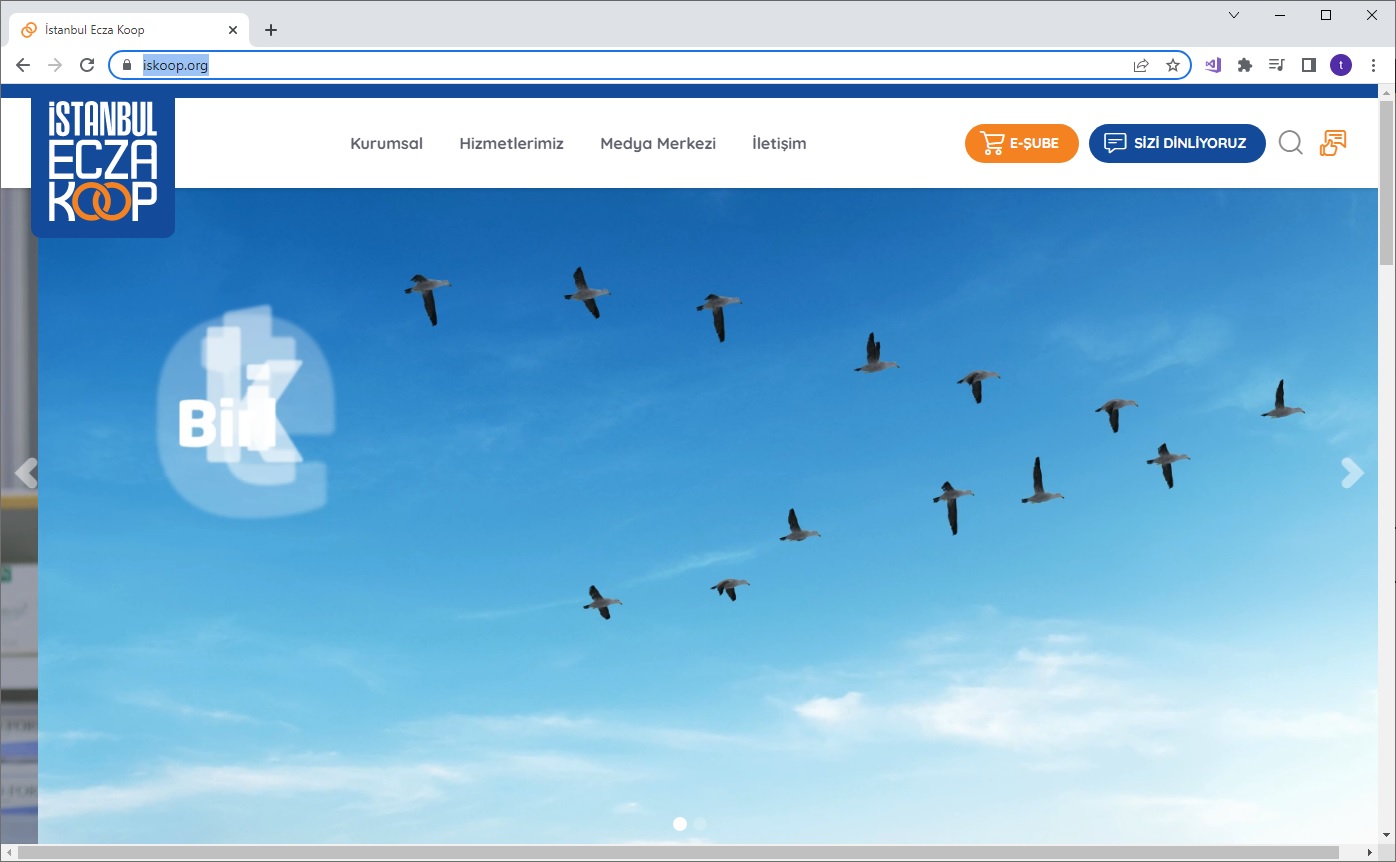View site information via the lock icon
Image resolution: width=1396 pixels, height=862 pixels.
point(126,65)
